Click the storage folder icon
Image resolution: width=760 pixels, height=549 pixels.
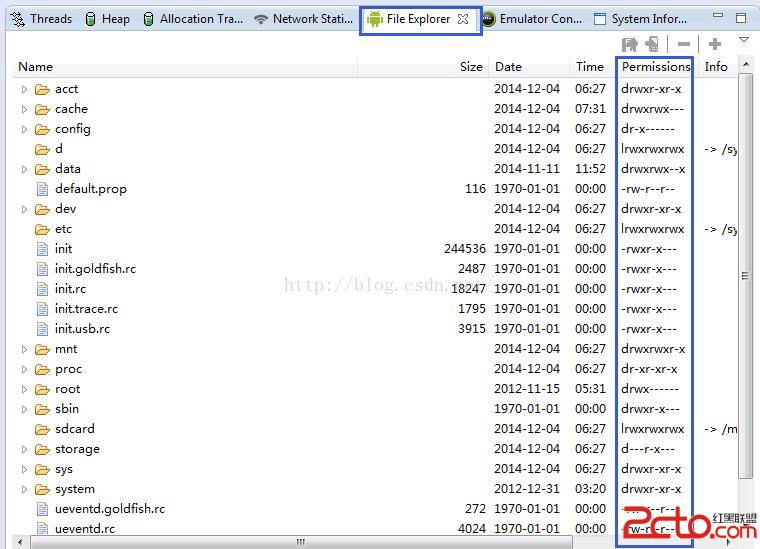(42, 450)
